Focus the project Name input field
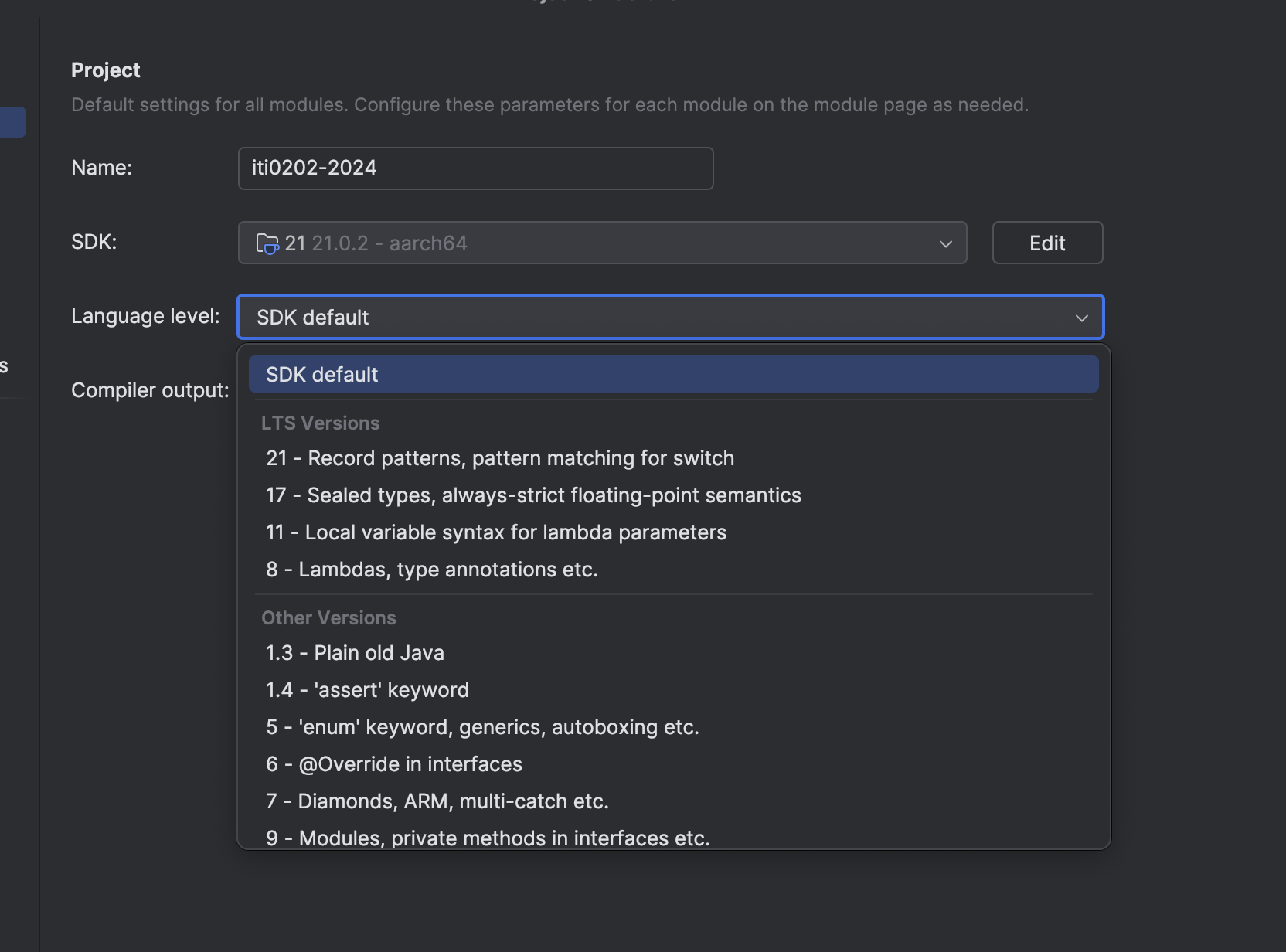The height and width of the screenshot is (952, 1286). (475, 168)
